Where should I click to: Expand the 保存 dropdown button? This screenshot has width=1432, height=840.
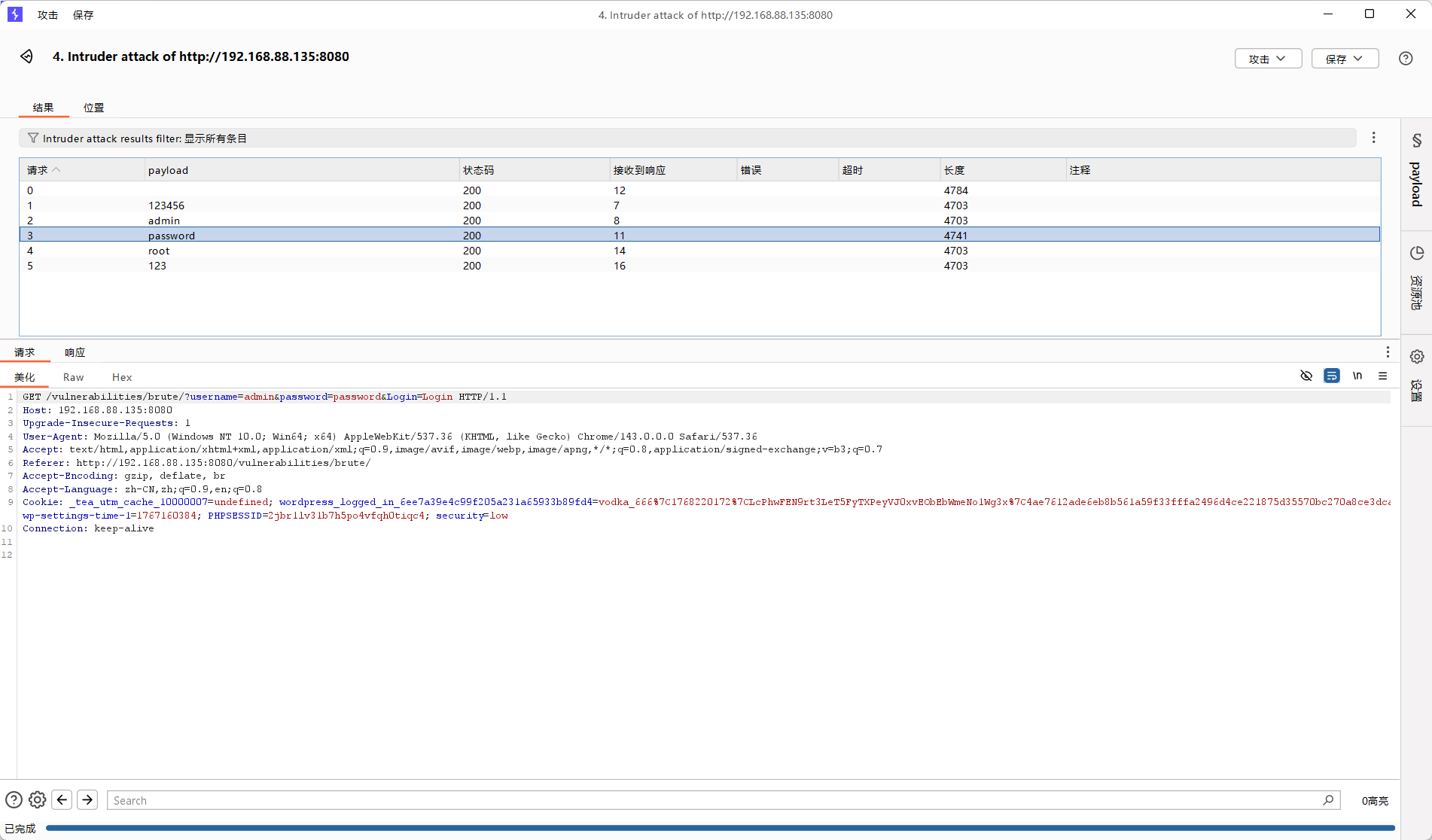click(1345, 59)
